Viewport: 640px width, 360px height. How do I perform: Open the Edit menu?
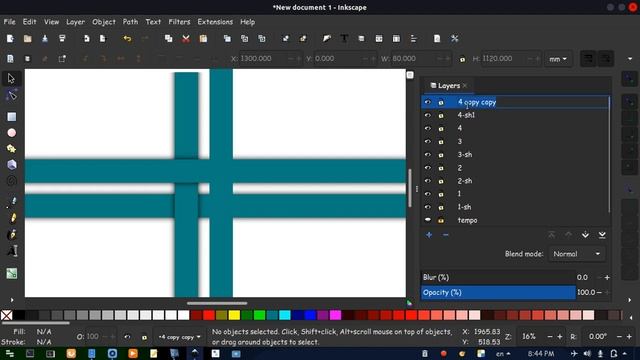[29, 22]
